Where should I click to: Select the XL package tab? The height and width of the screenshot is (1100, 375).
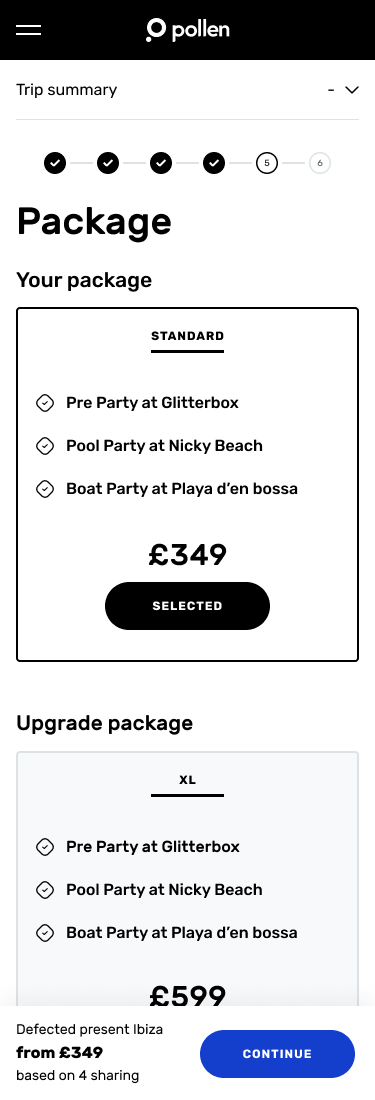187,781
